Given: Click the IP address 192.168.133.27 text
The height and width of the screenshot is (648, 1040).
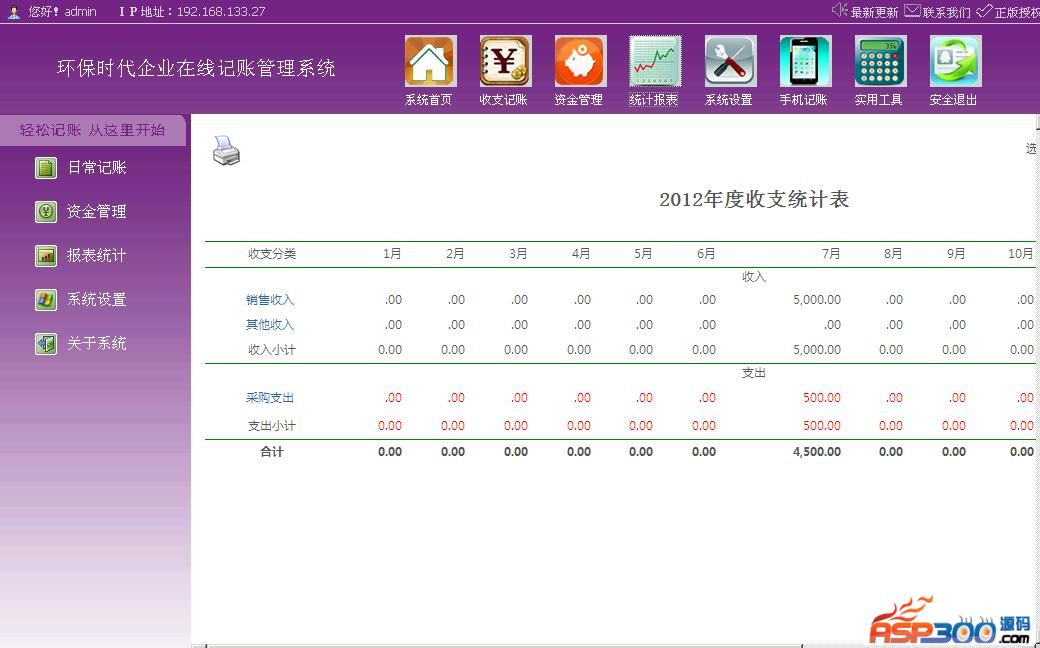Looking at the screenshot, I should coord(221,11).
